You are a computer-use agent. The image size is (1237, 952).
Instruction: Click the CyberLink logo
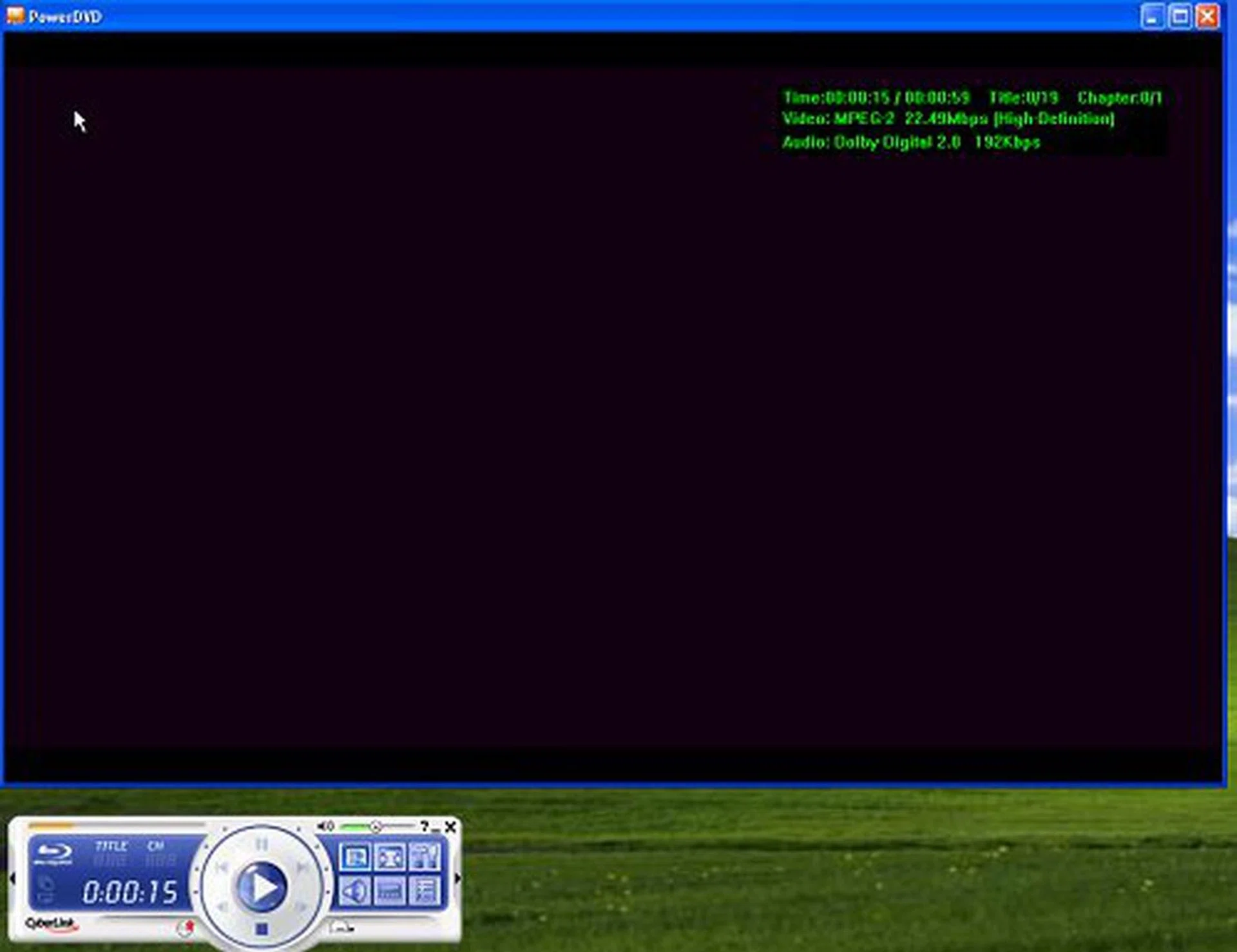pyautogui.click(x=52, y=924)
